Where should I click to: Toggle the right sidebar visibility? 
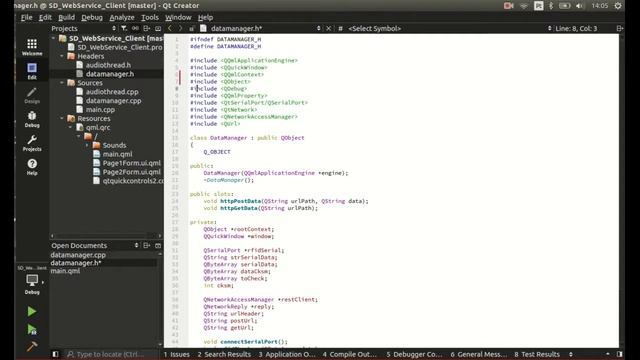620,354
